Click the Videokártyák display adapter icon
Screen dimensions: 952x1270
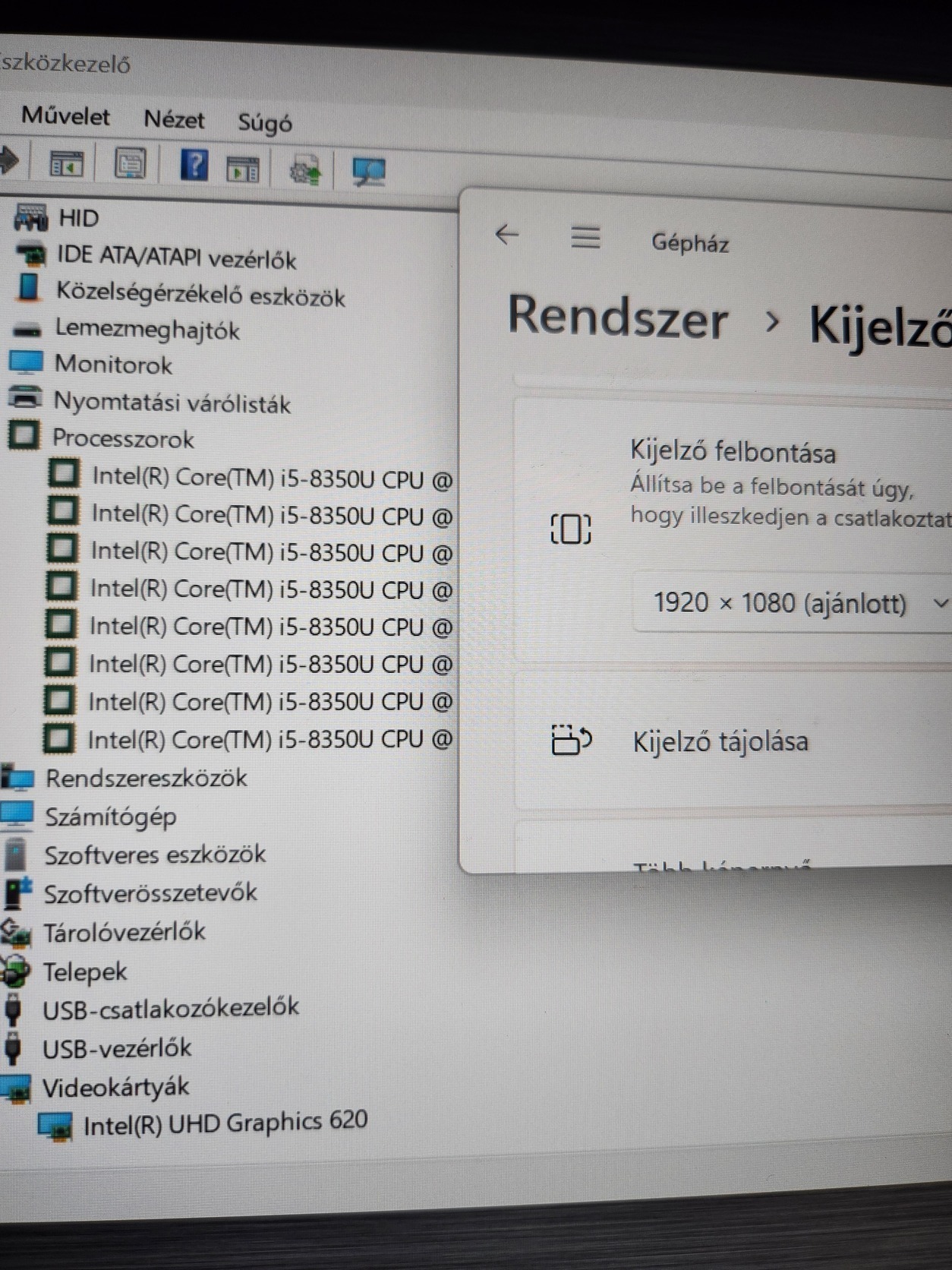point(16,1088)
